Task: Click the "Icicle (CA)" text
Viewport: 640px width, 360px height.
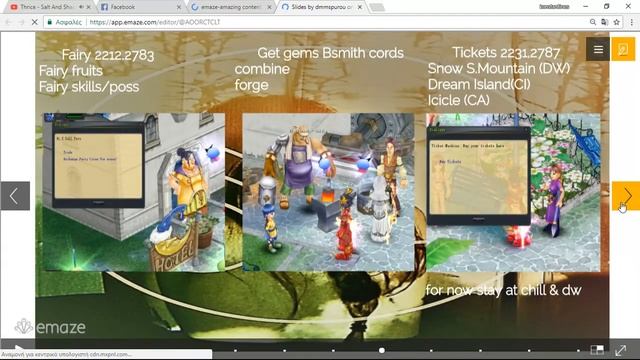Action: click(x=459, y=100)
